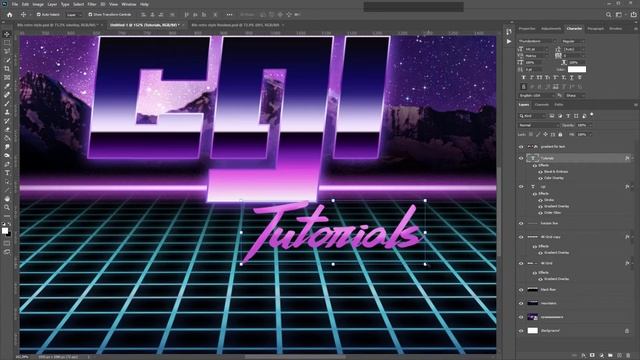Click the Background layer thumbnail

tap(533, 331)
